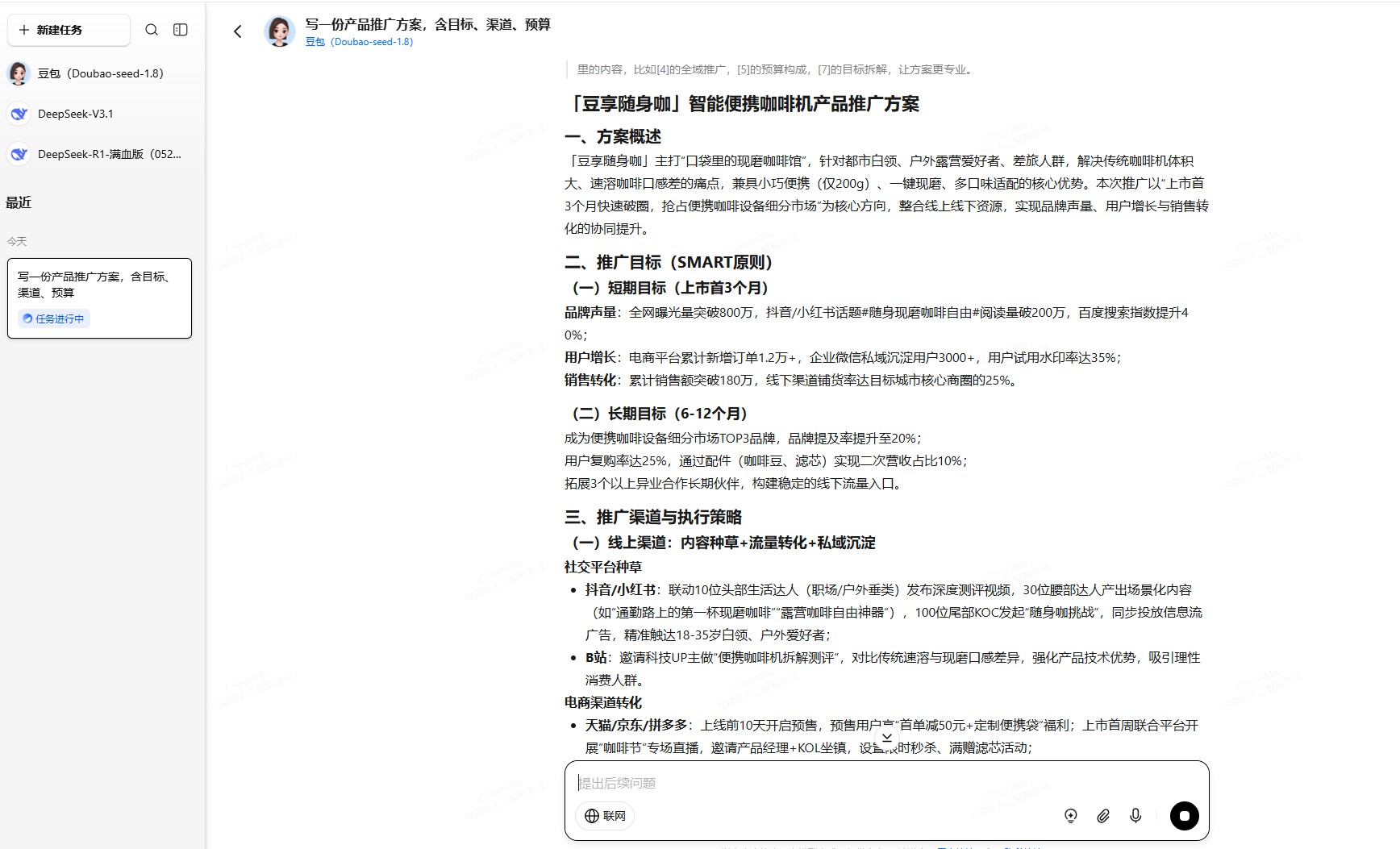Jump to bottom with the down chevron button
The height and width of the screenshot is (849, 1400).
coord(887,738)
